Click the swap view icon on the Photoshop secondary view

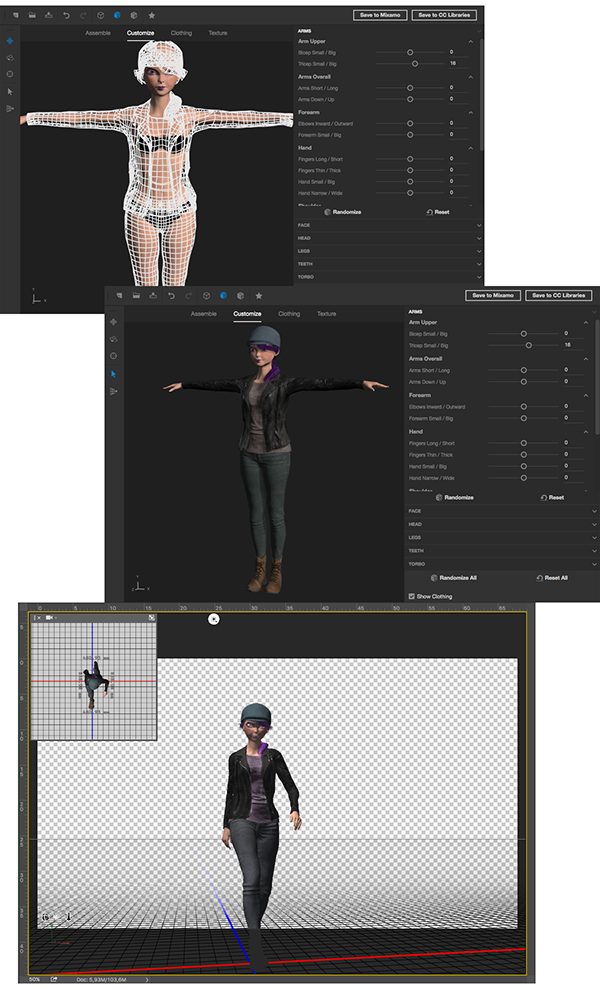tap(151, 618)
